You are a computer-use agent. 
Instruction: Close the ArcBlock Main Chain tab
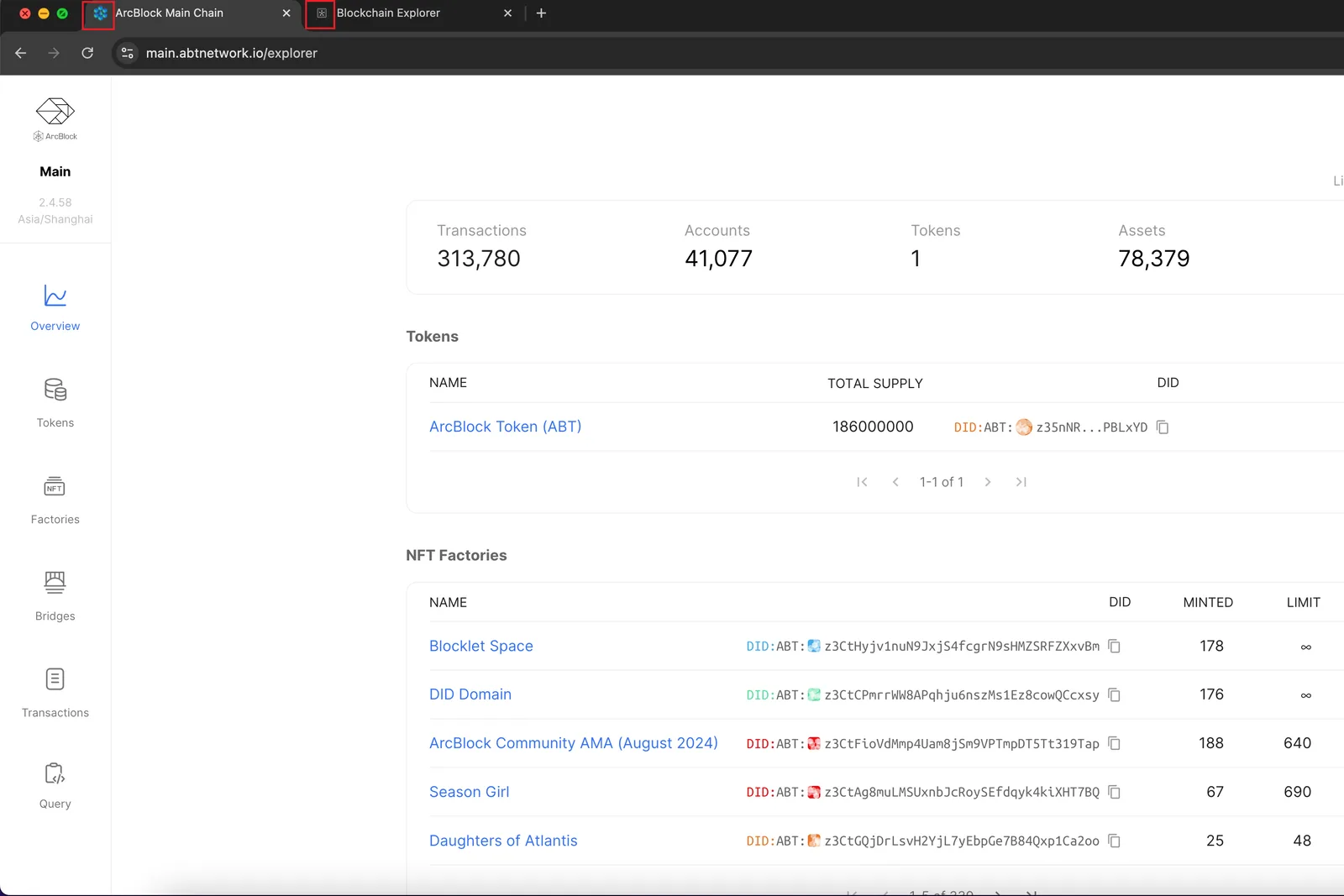(286, 13)
